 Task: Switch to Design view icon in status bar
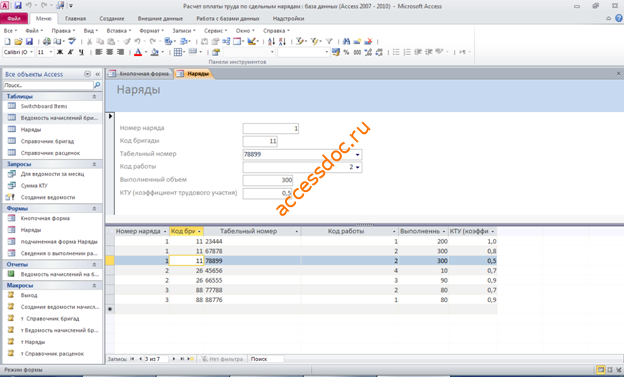click(618, 370)
